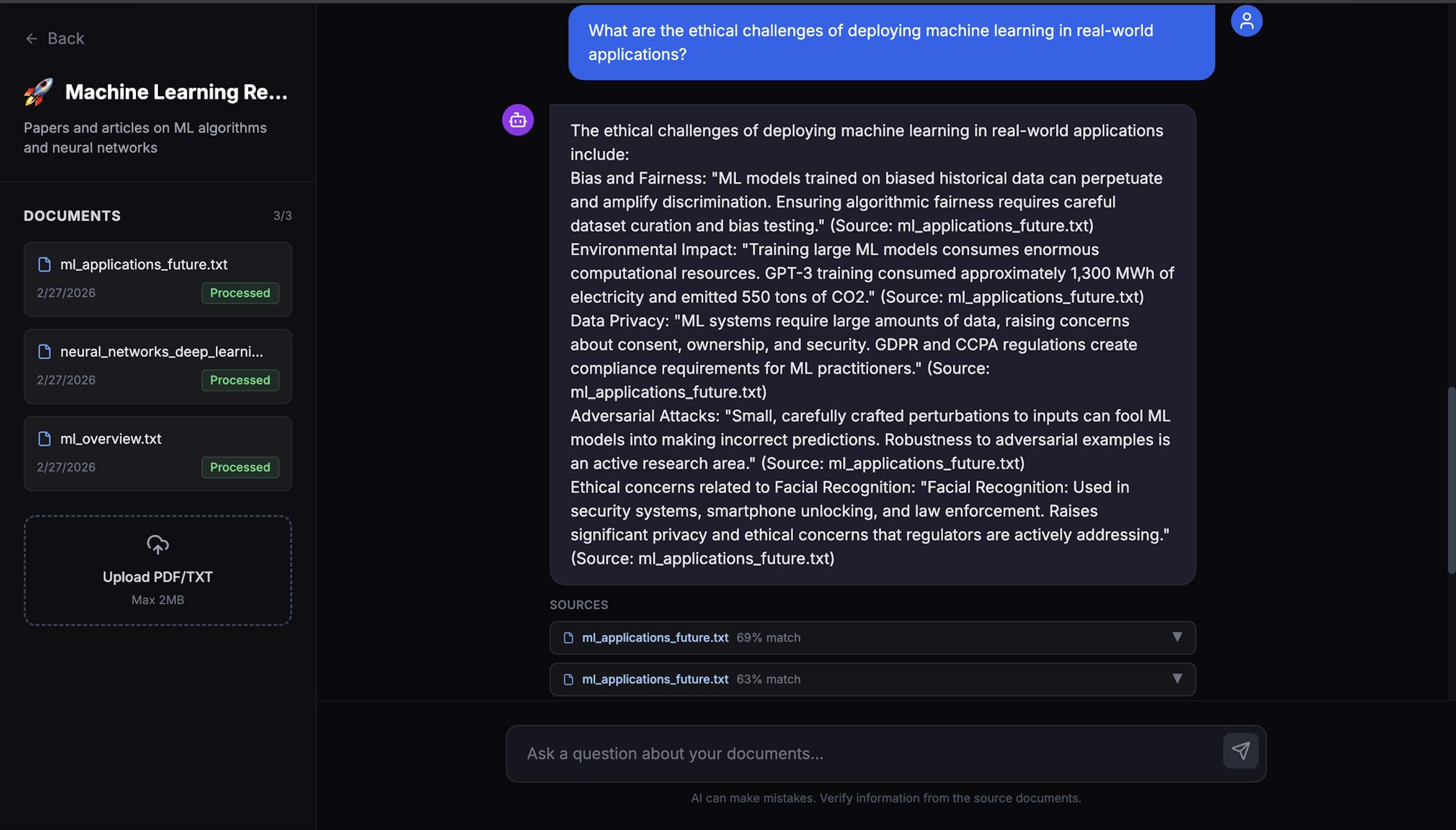The image size is (1456, 830).
Task: Click the cloud upload icon
Action: click(x=158, y=545)
